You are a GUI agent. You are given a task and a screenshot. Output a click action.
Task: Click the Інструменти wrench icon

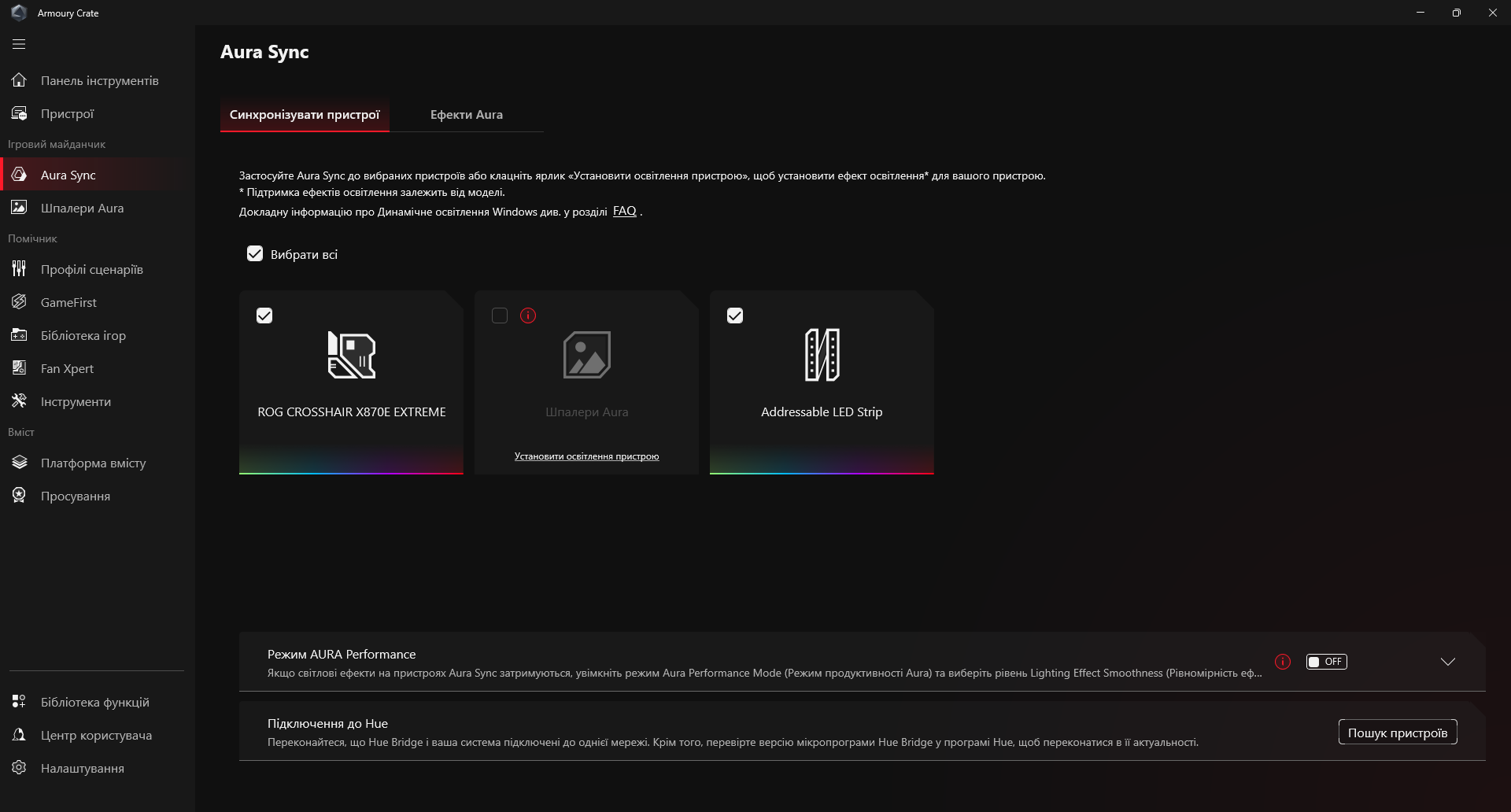(19, 401)
